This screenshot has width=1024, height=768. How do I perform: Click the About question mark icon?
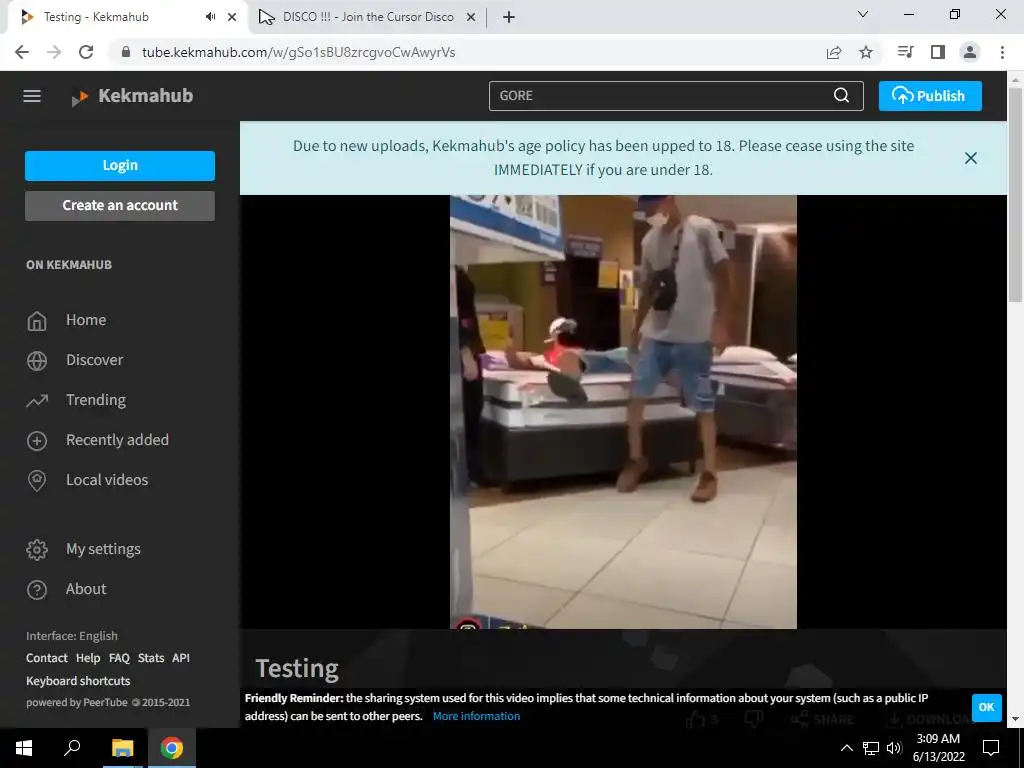click(x=37, y=590)
